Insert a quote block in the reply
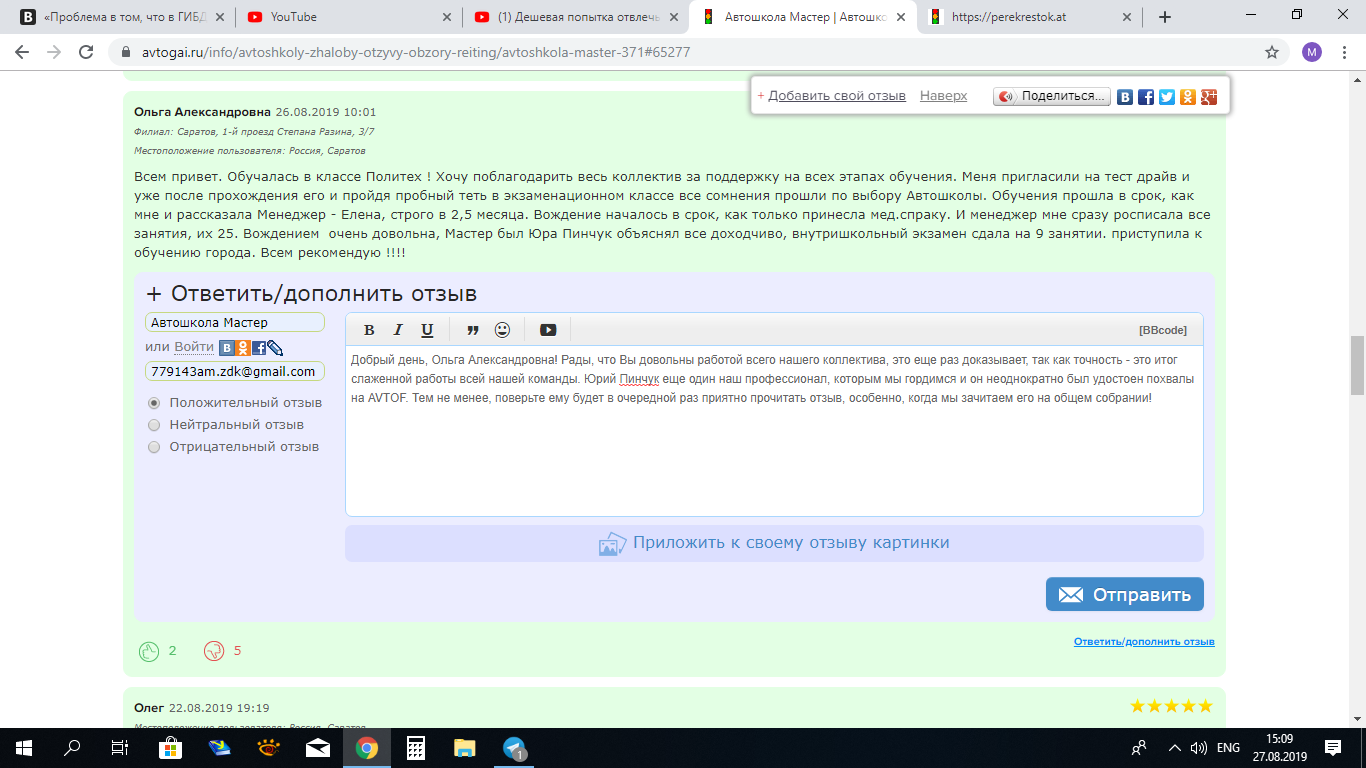The height and width of the screenshot is (768, 1366). tap(473, 330)
